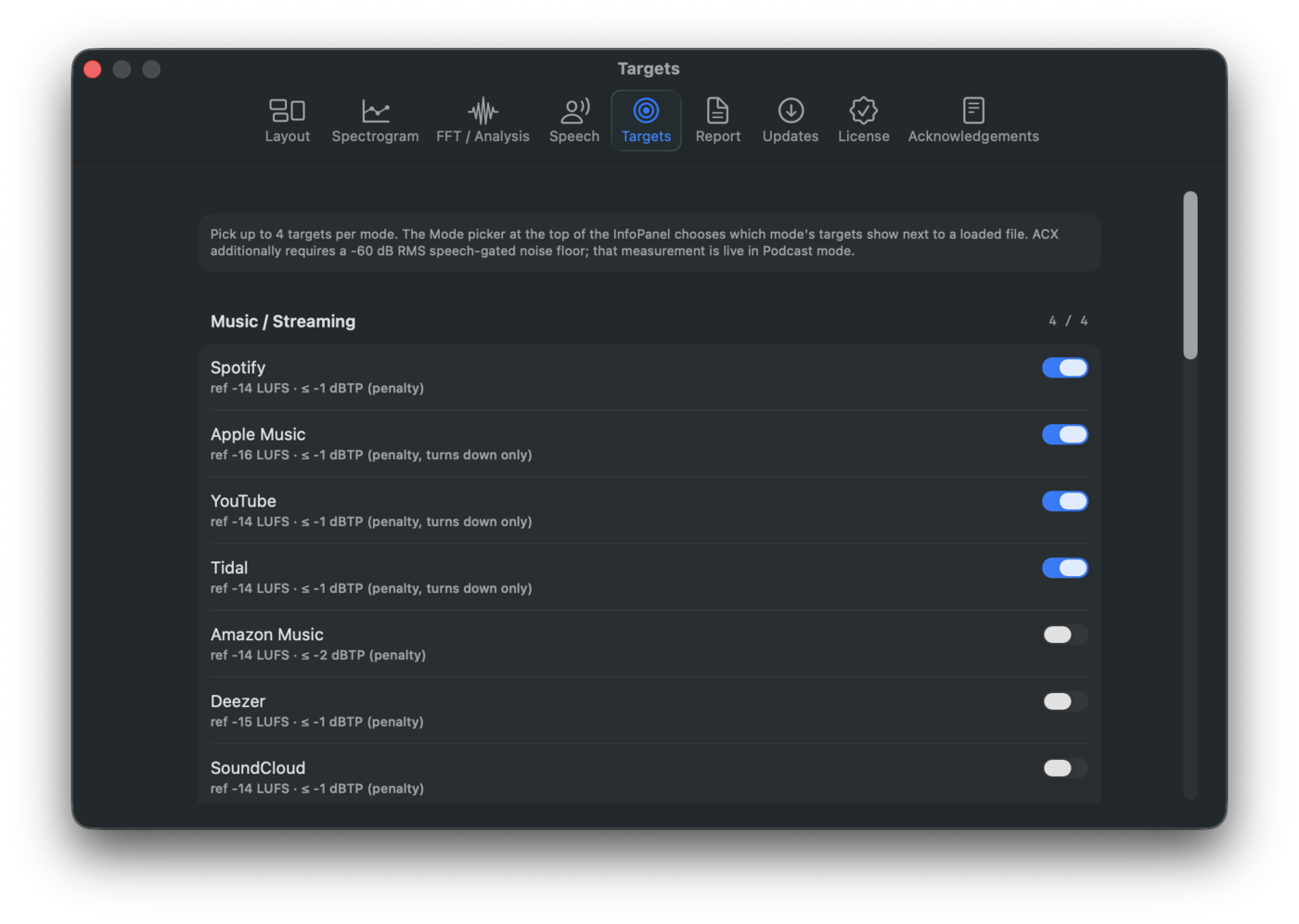Open the Acknowledgements page icon
This screenshot has height=924, width=1299.
coord(973,110)
